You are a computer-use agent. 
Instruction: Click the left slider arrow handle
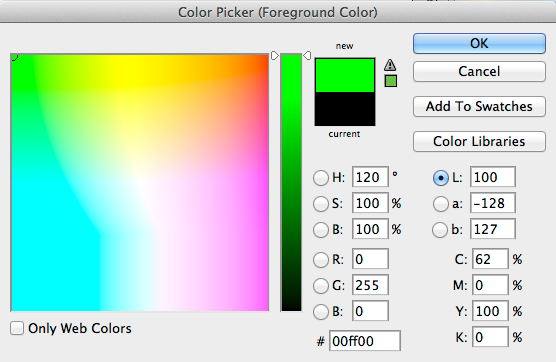275,56
